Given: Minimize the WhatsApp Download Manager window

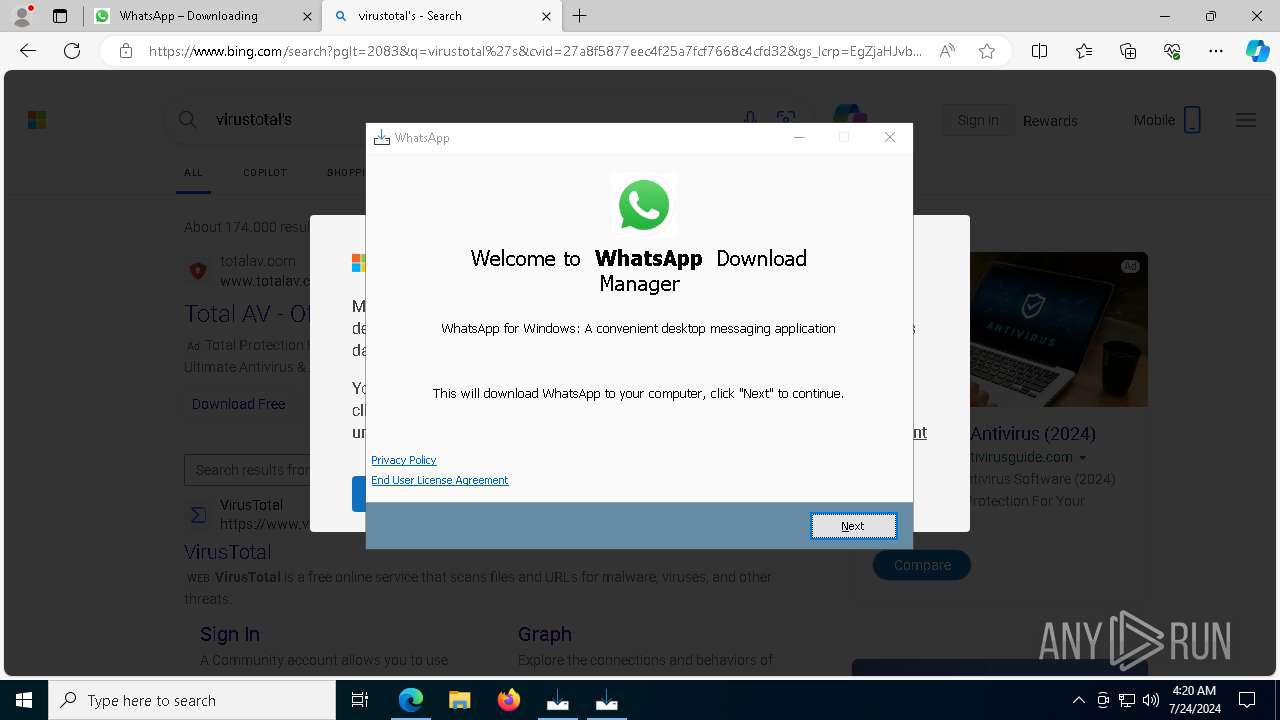Looking at the screenshot, I should [x=799, y=138].
